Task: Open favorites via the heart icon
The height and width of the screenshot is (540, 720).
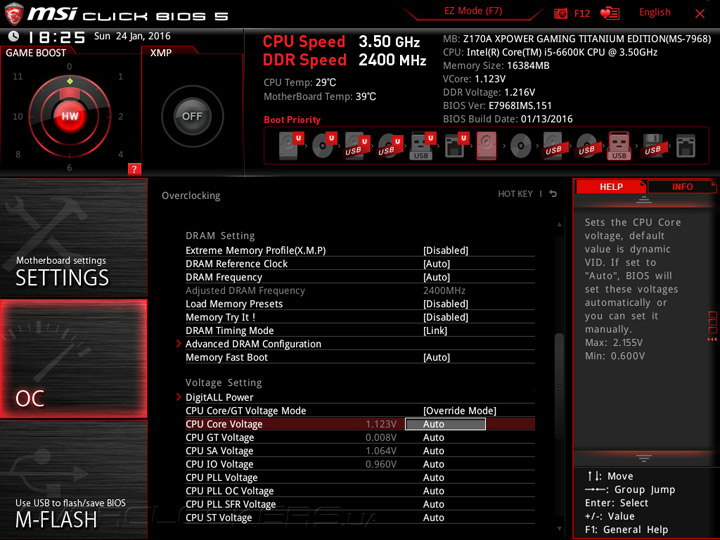Action: 610,13
